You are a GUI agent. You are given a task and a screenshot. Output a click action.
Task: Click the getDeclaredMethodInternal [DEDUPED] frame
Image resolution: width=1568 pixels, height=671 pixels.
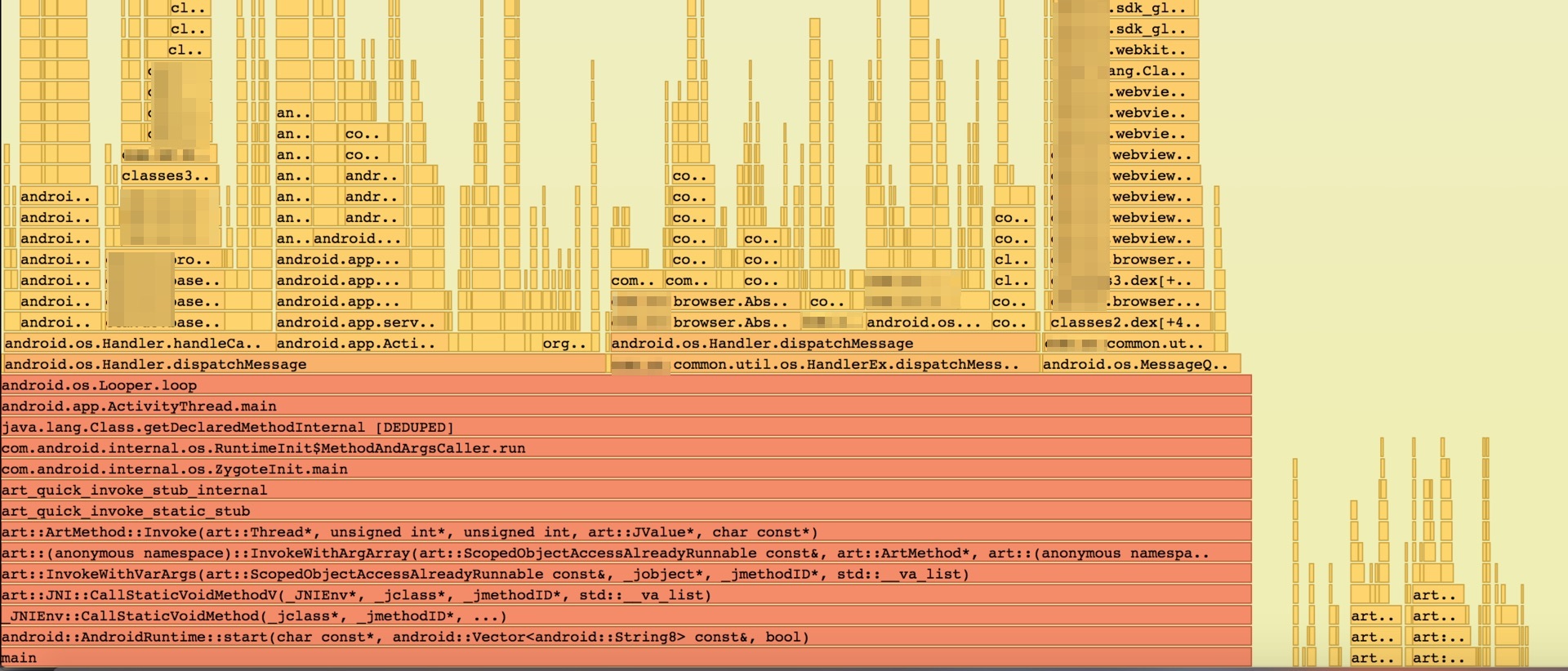click(626, 428)
